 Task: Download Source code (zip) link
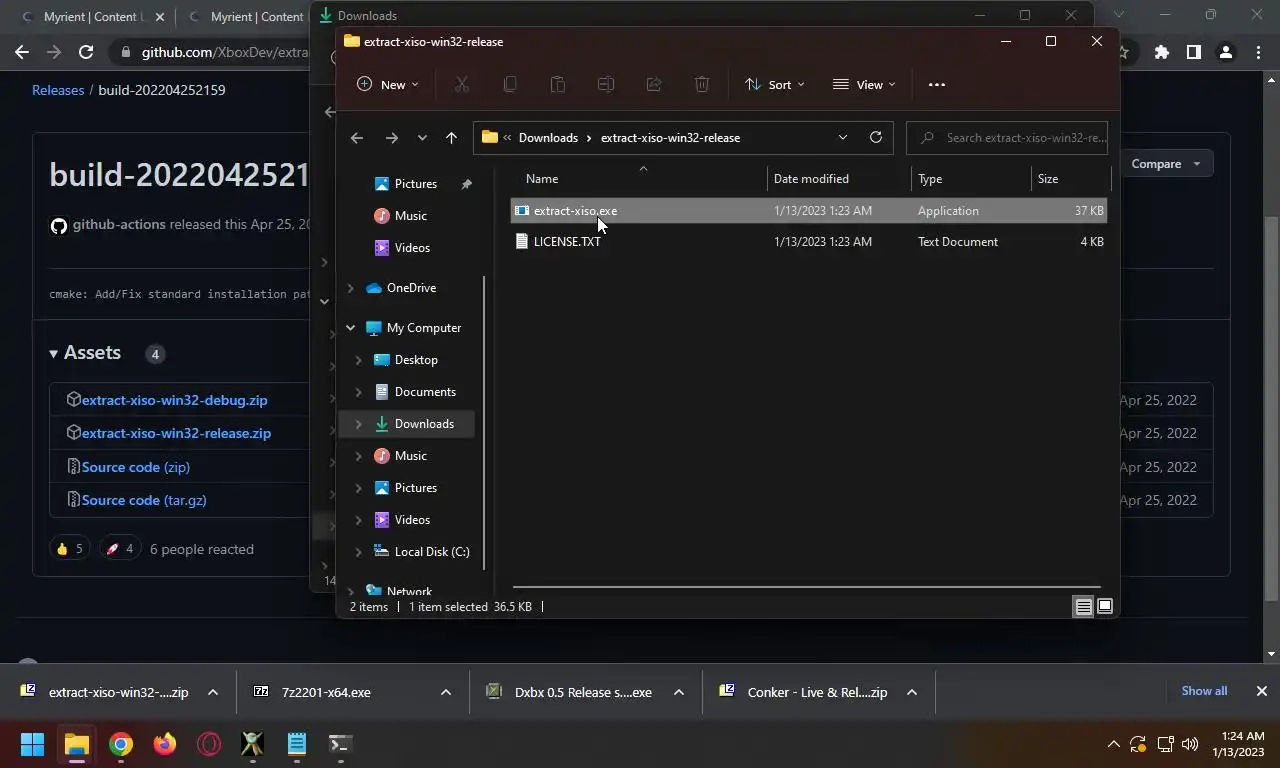pyautogui.click(x=136, y=467)
